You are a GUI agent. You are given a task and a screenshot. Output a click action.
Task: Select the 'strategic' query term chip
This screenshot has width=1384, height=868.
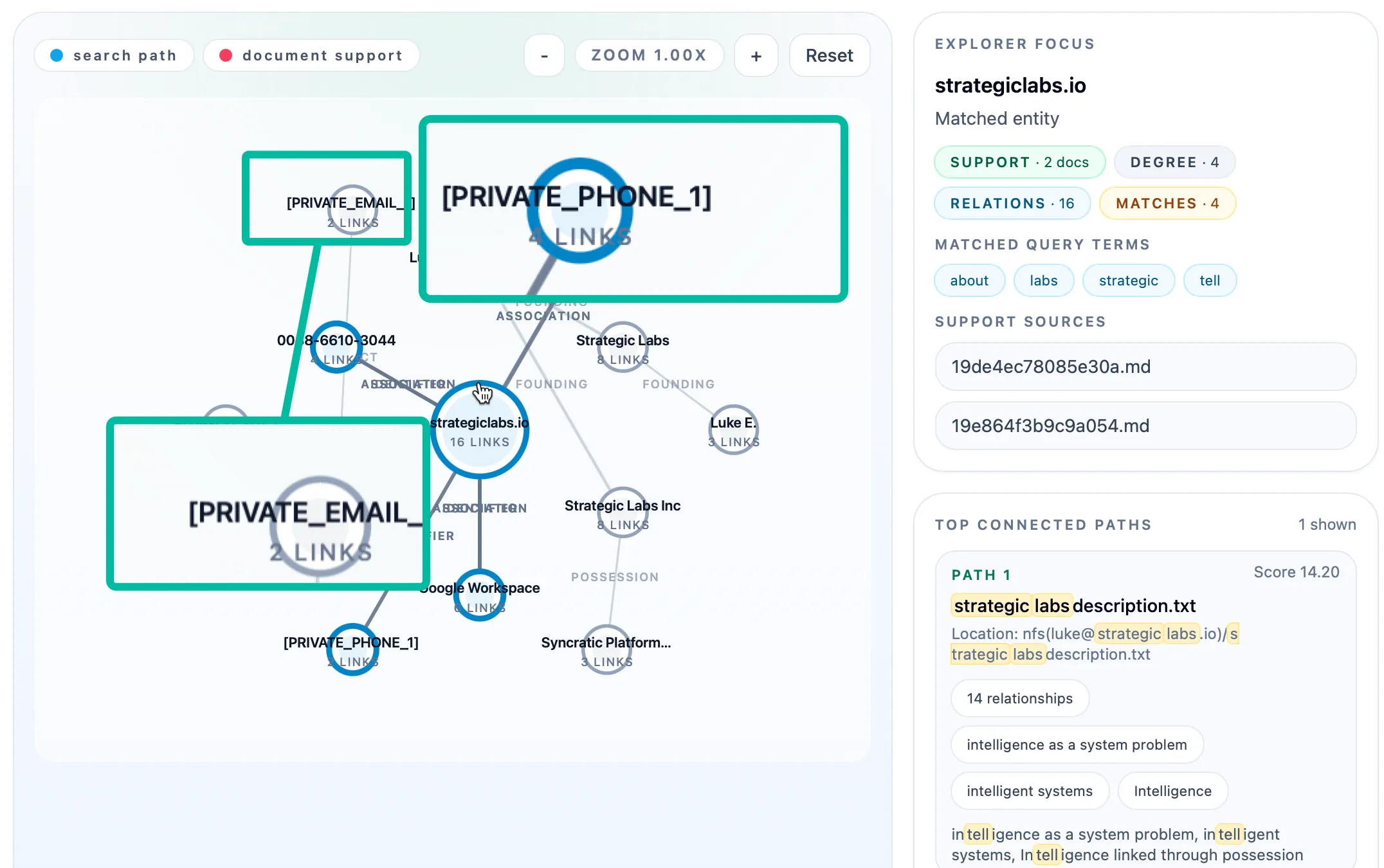click(x=1128, y=280)
